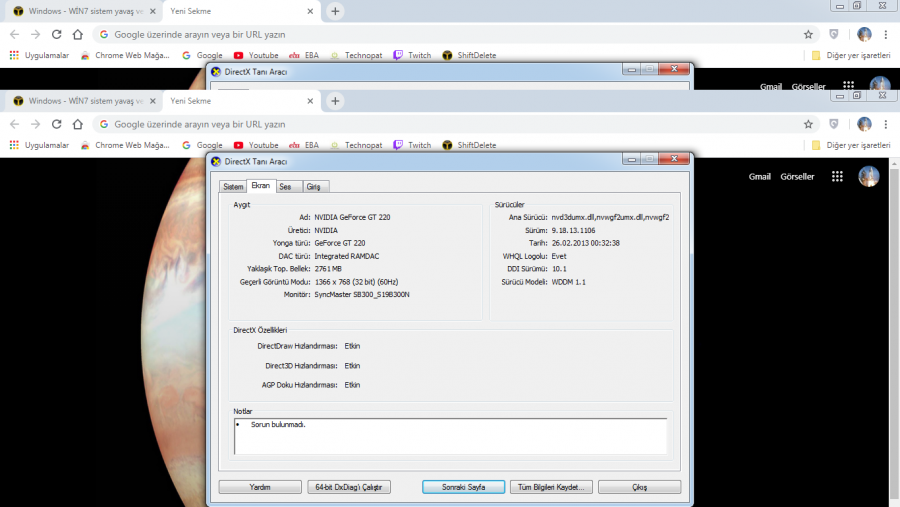
Task: Click the DirectX icon in the front dialog title bar
Action: pyautogui.click(x=216, y=161)
